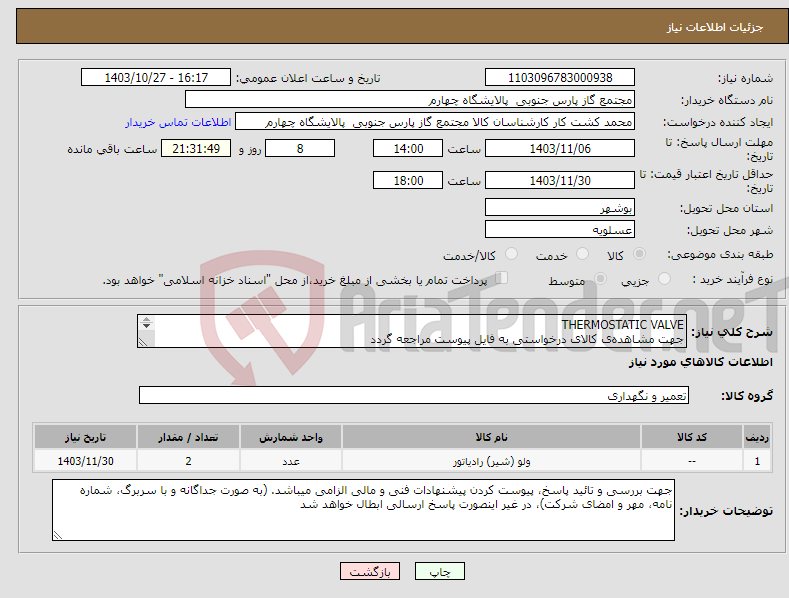
Task: Click the شماره نیاز label
Action: 745,79
